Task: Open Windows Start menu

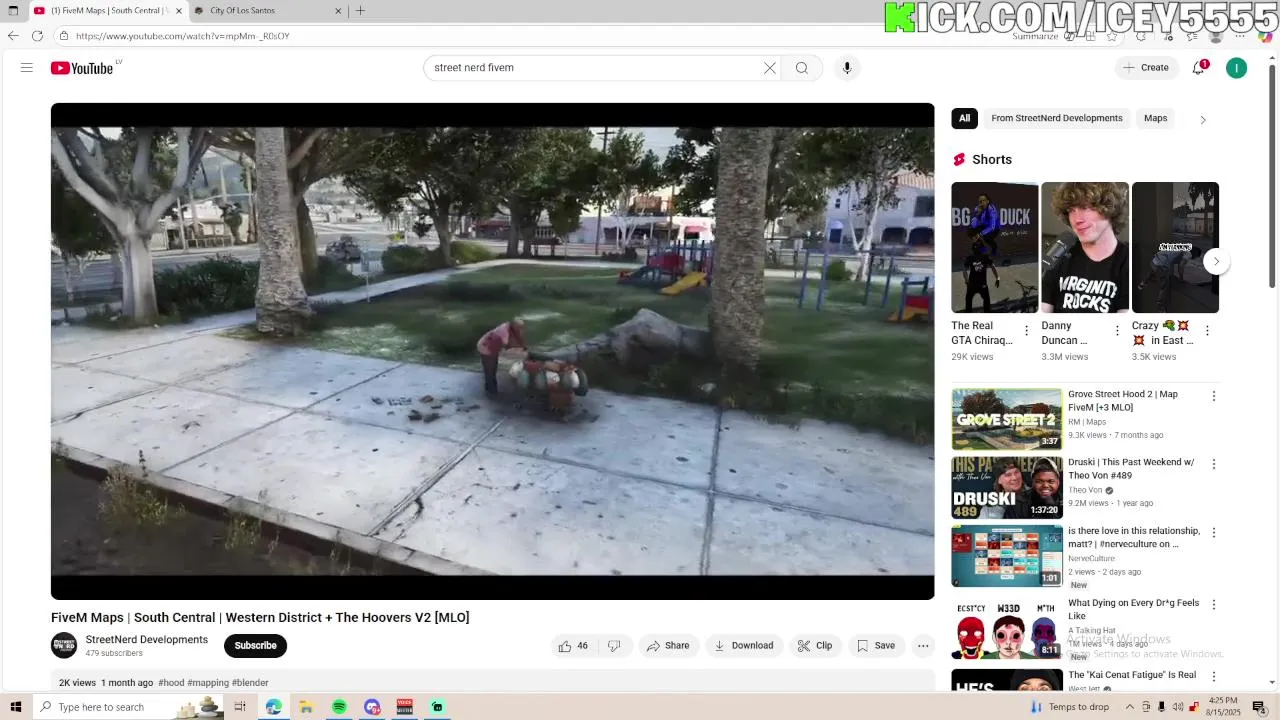Action: point(15,707)
